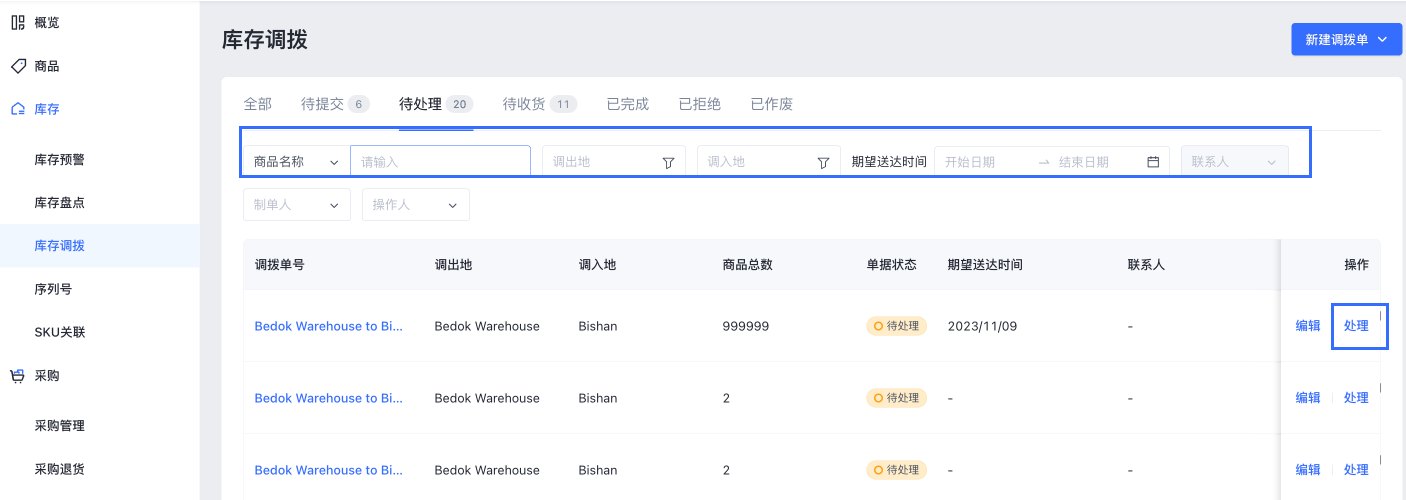1406x500 pixels.
Task: Click 编辑 in the 999999 quantity row
Action: click(x=1308, y=326)
